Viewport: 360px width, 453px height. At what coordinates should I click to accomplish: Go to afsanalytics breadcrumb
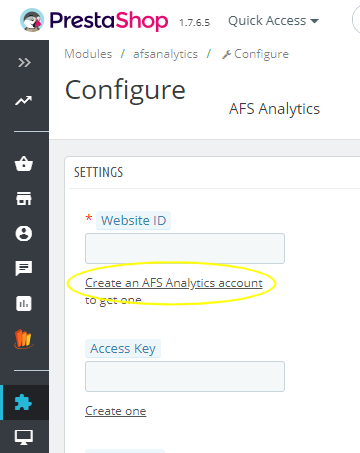click(x=166, y=54)
